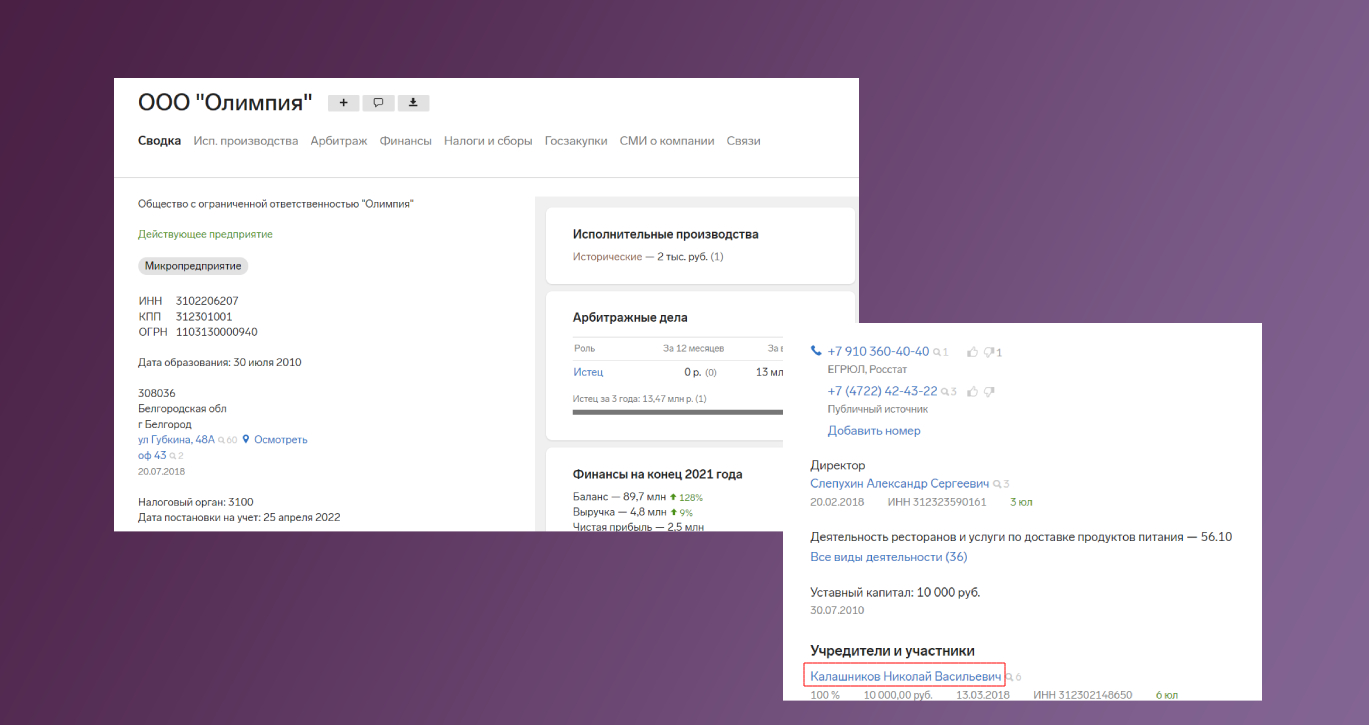Select the Связи tab

click(x=743, y=141)
